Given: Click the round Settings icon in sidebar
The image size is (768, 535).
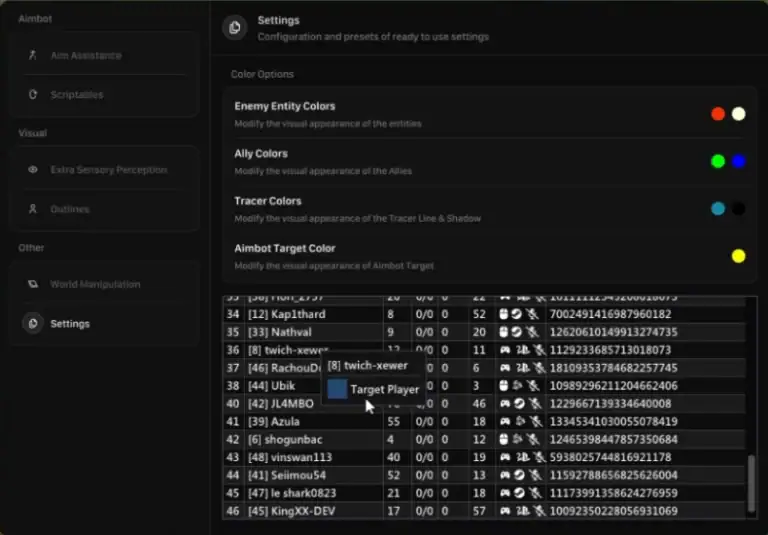Looking at the screenshot, I should (x=32, y=324).
